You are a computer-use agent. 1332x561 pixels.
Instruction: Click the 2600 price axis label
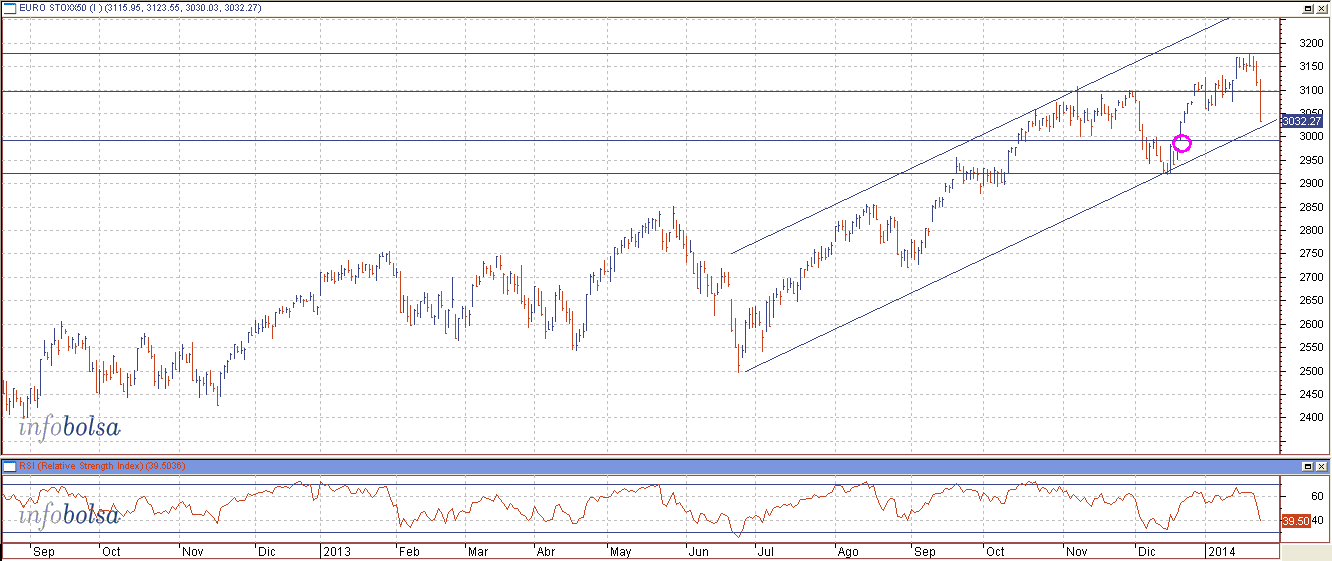click(x=1309, y=325)
